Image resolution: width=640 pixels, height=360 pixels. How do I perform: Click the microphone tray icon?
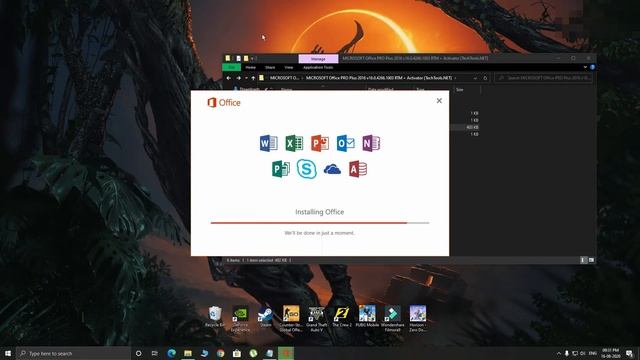tap(567, 353)
